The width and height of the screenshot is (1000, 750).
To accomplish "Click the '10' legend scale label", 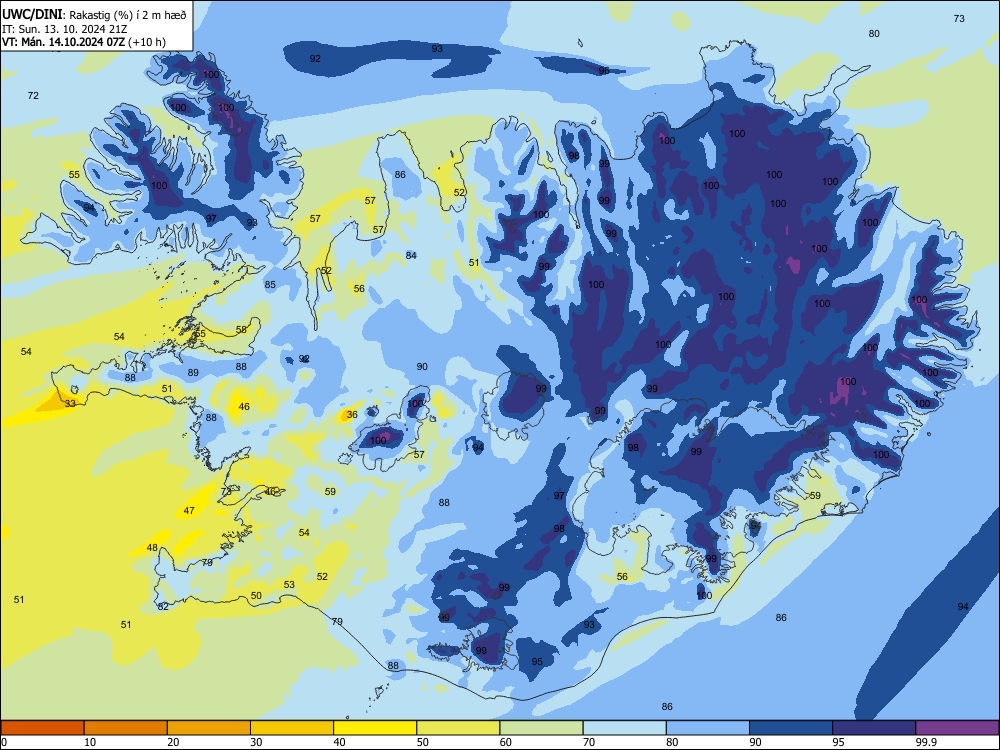I will click(x=90, y=742).
